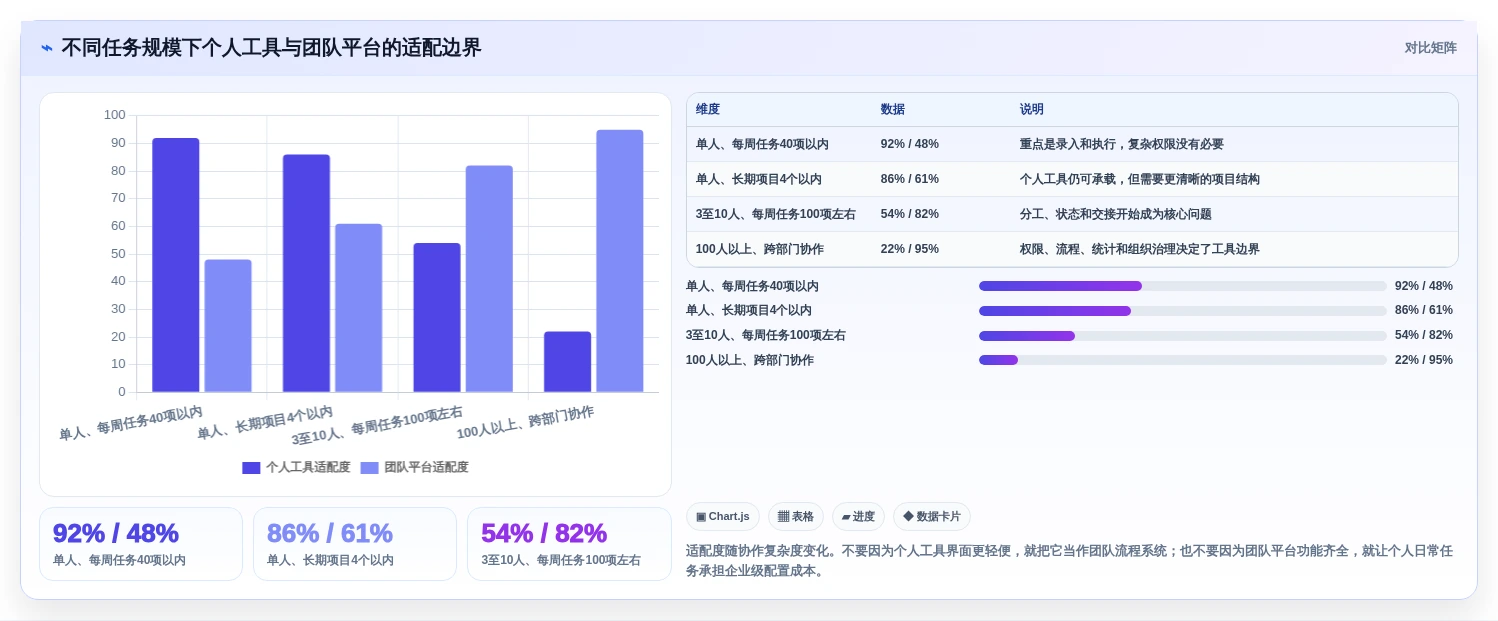The image size is (1498, 621).
Task: Click the 表格 tag chip
Action: pyautogui.click(x=796, y=517)
